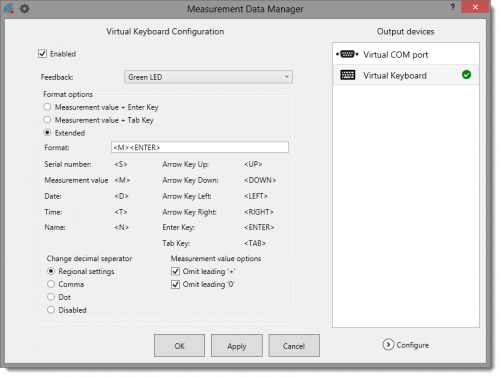Click the Serial number label
Screen dimensions: 500x377
coord(68,164)
